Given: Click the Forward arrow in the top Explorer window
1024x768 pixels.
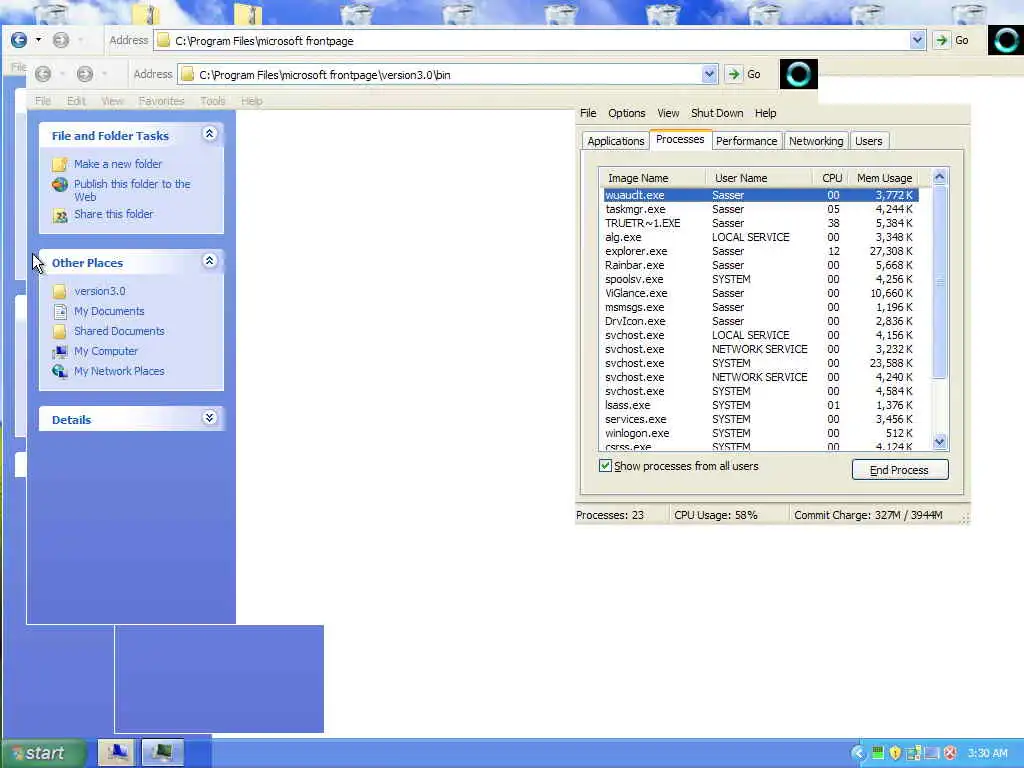Looking at the screenshot, I should click(x=61, y=40).
